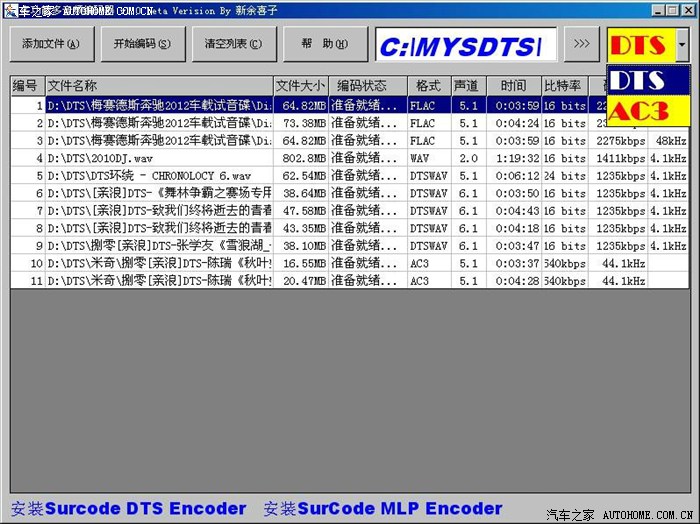Select row 11 AC3 file sized 20.47MB

[x=159, y=280]
